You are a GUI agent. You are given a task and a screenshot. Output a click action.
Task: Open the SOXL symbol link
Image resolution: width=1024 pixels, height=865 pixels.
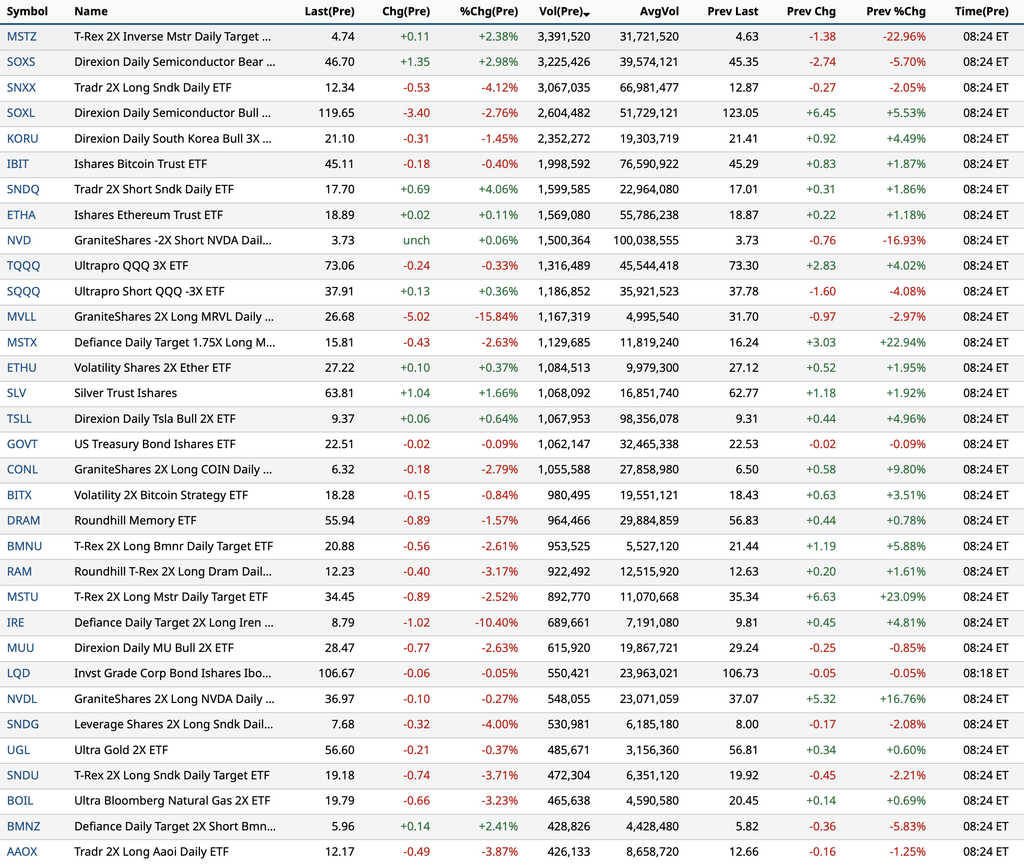[x=21, y=113]
